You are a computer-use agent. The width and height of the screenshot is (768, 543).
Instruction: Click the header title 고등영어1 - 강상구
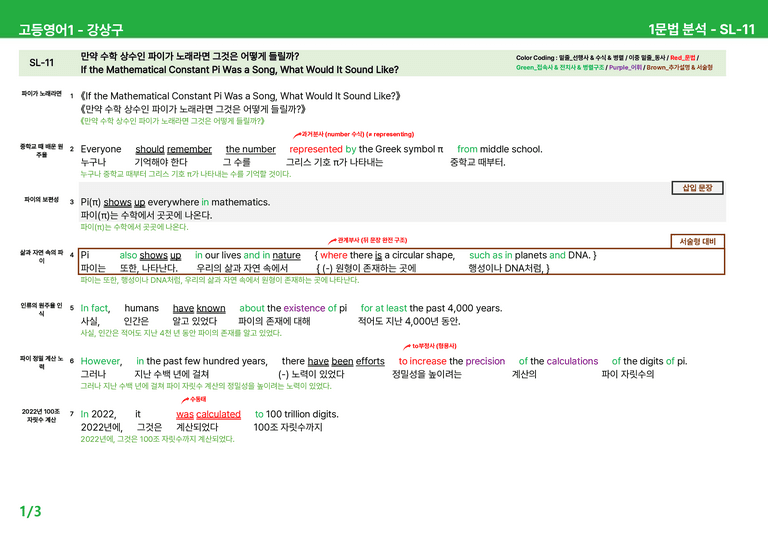pos(71,29)
